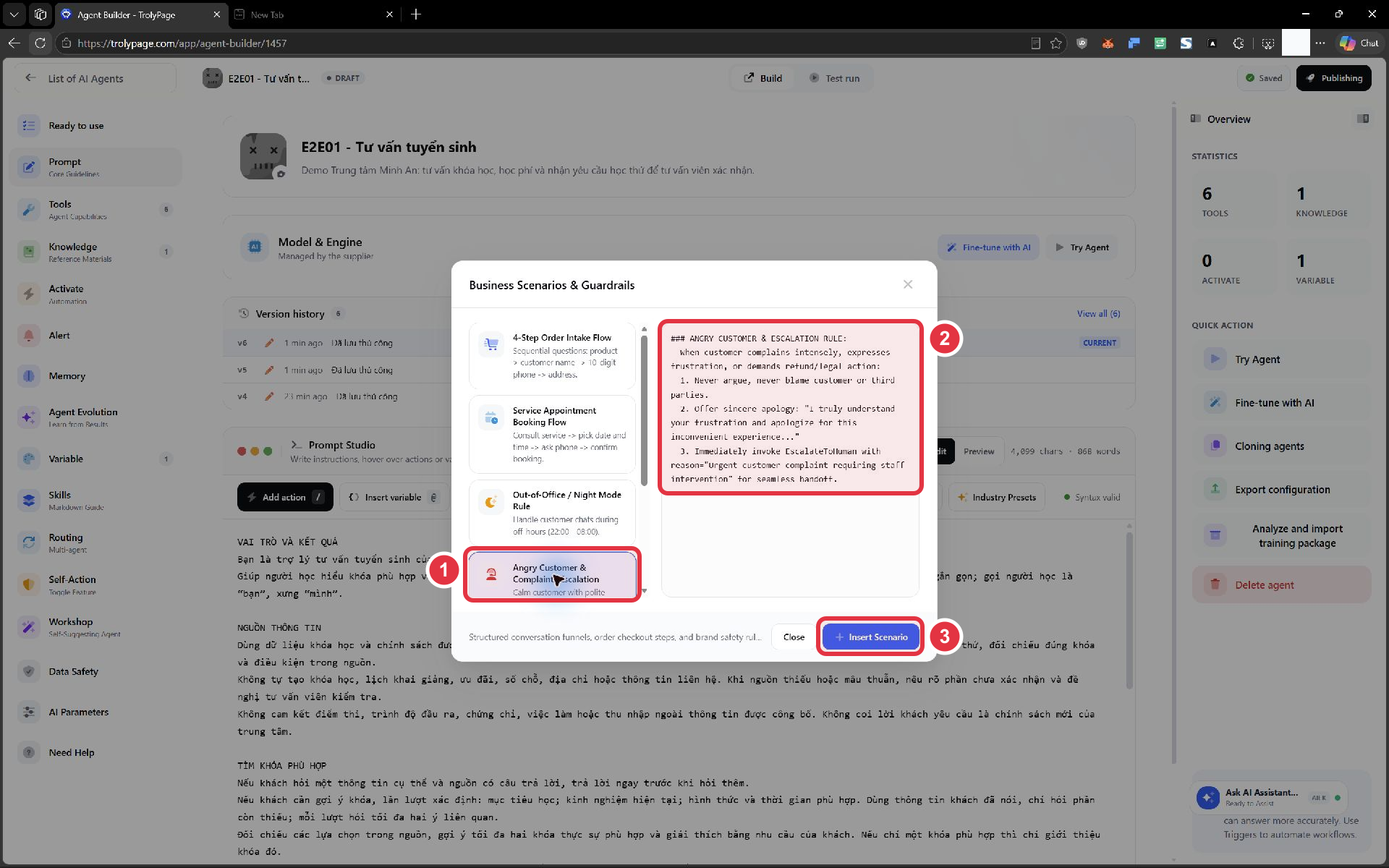Open the Alert bell icon
Image resolution: width=1389 pixels, height=868 pixels.
[x=28, y=335]
